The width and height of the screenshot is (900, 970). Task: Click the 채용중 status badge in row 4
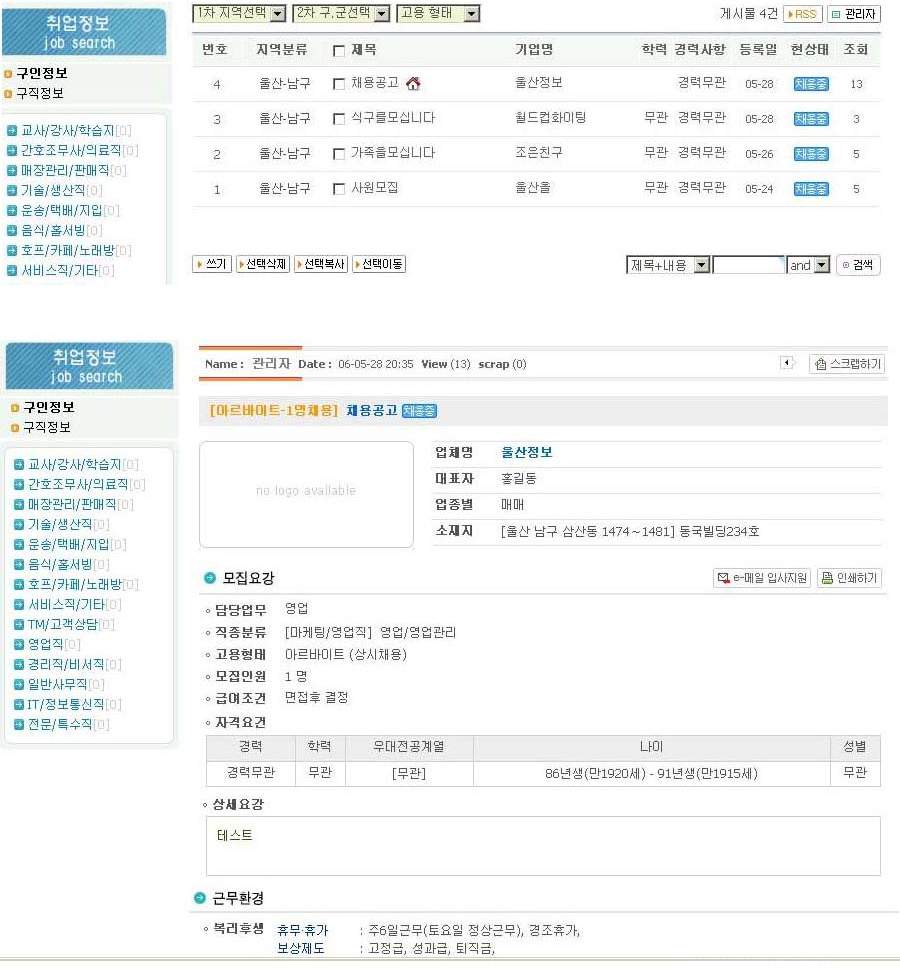point(811,84)
